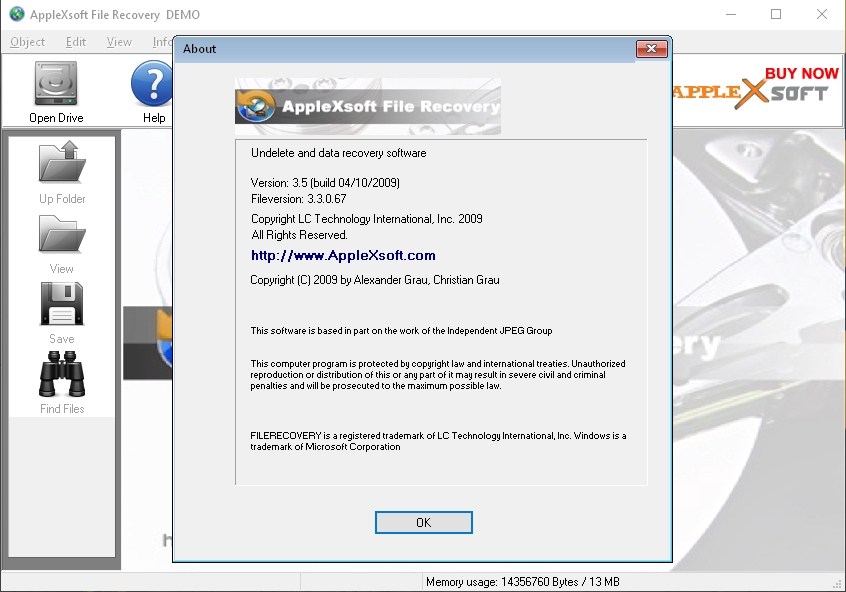The image size is (846, 592).
Task: Click the Open Drive hard disk icon
Action: click(x=56, y=83)
